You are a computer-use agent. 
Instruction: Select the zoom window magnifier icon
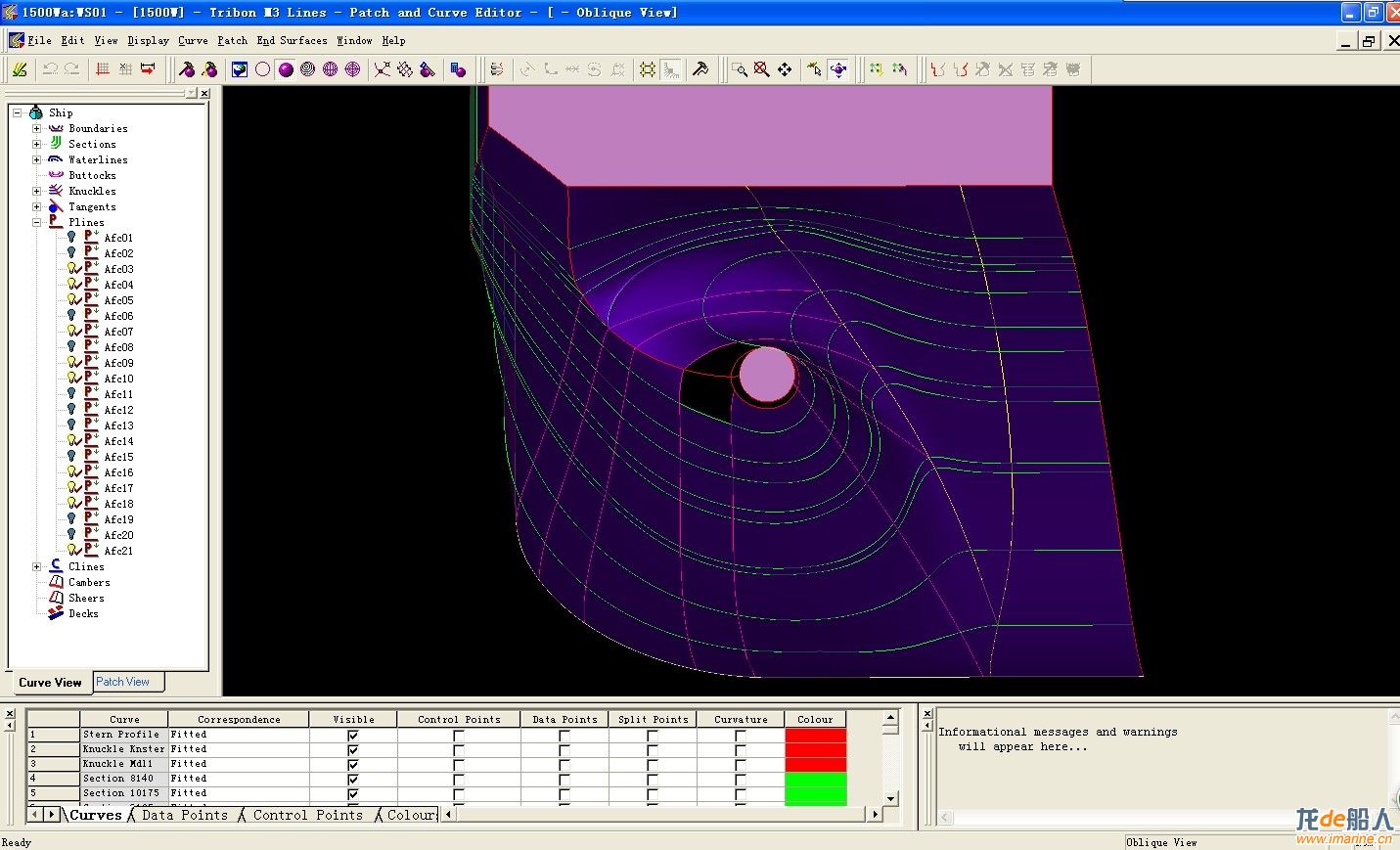pyautogui.click(x=740, y=69)
